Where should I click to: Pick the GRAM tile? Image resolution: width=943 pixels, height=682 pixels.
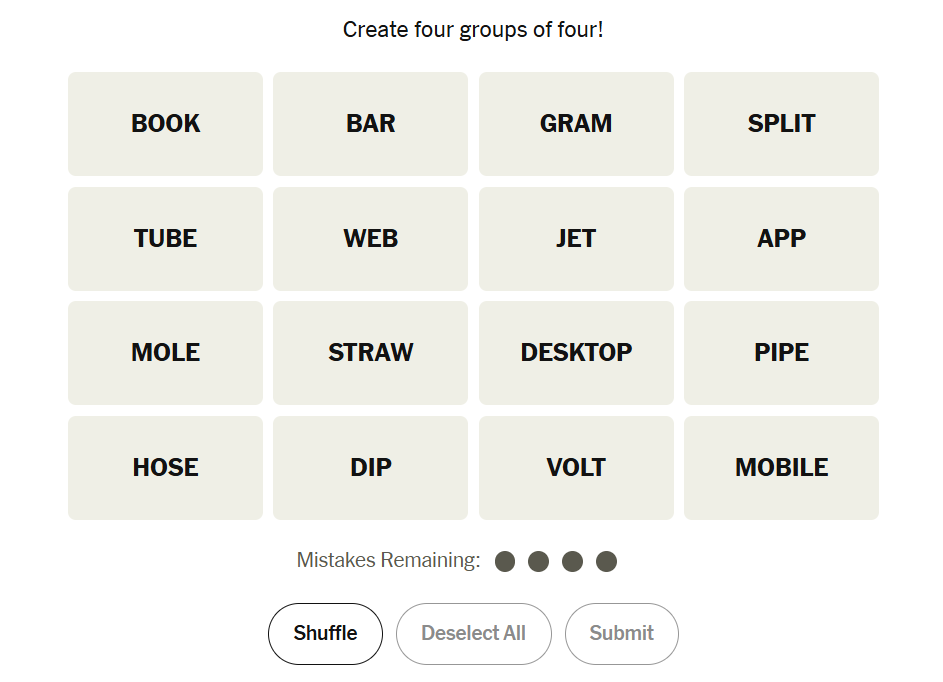pos(576,124)
